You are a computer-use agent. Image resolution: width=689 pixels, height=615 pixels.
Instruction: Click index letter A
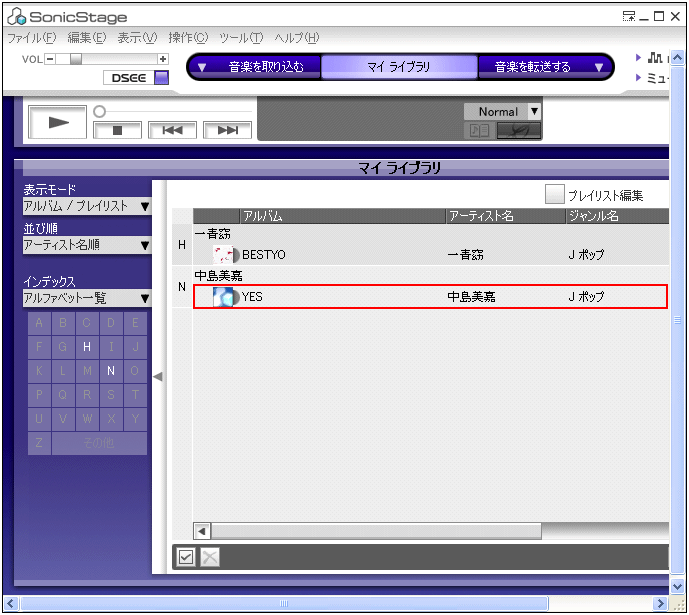tap(39, 323)
